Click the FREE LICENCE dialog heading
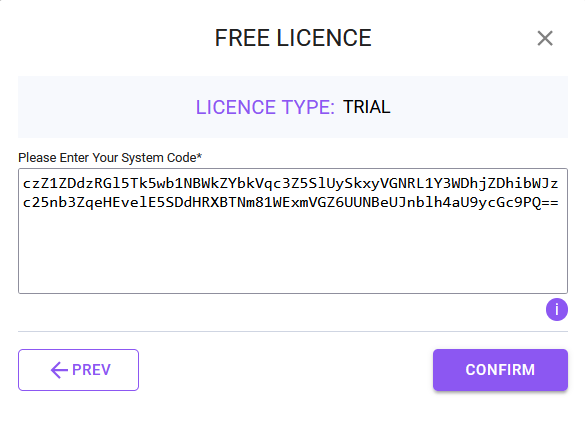 (293, 38)
